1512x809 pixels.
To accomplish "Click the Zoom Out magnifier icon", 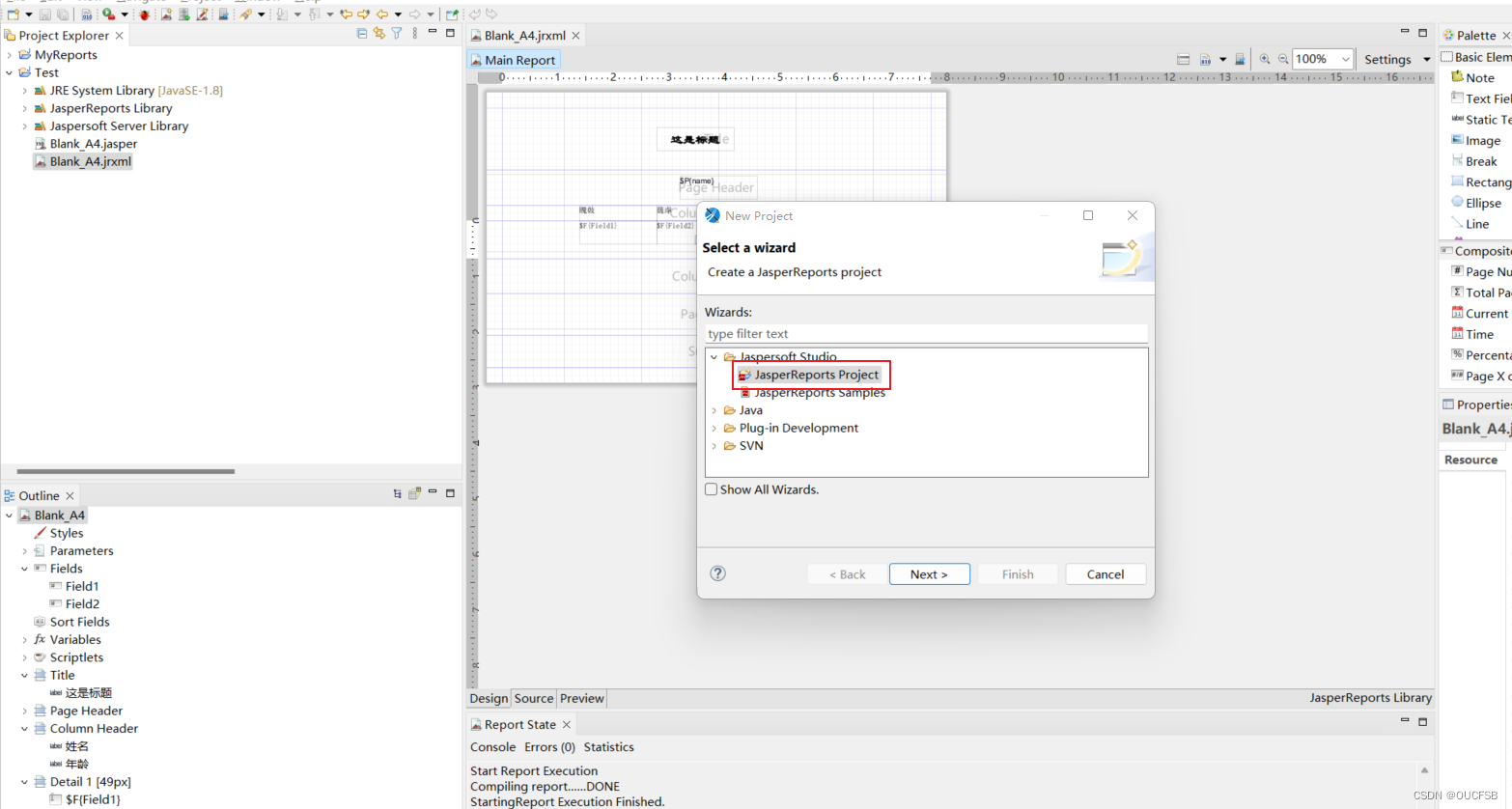I will coord(1283,59).
